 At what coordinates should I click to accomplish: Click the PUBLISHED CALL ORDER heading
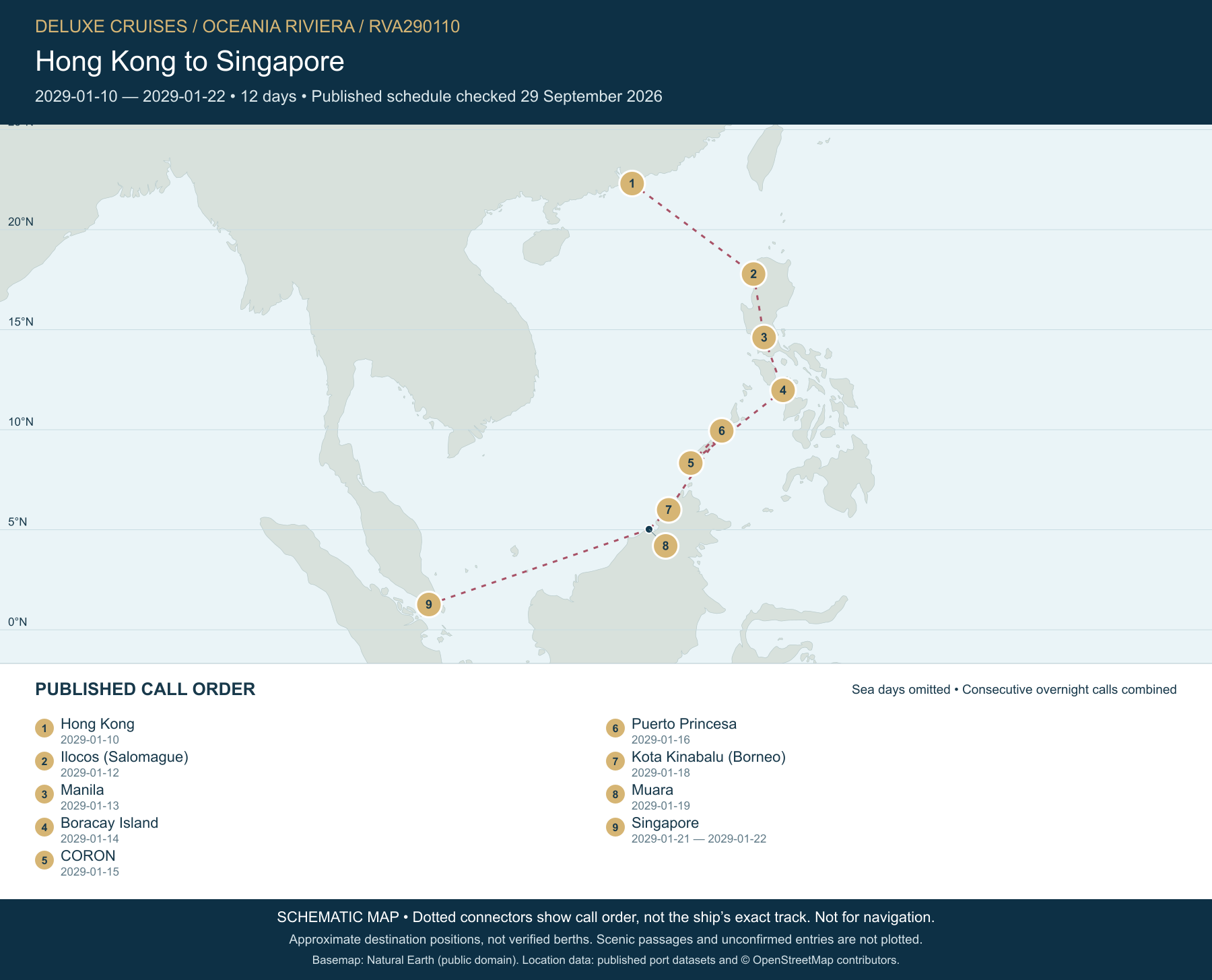[145, 689]
